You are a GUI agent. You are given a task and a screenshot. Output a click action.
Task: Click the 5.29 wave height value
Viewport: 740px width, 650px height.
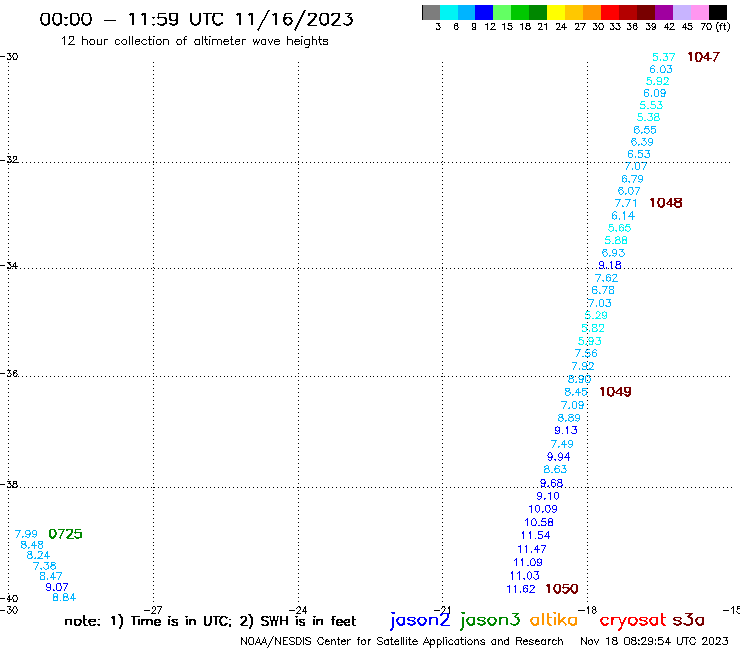(x=596, y=315)
